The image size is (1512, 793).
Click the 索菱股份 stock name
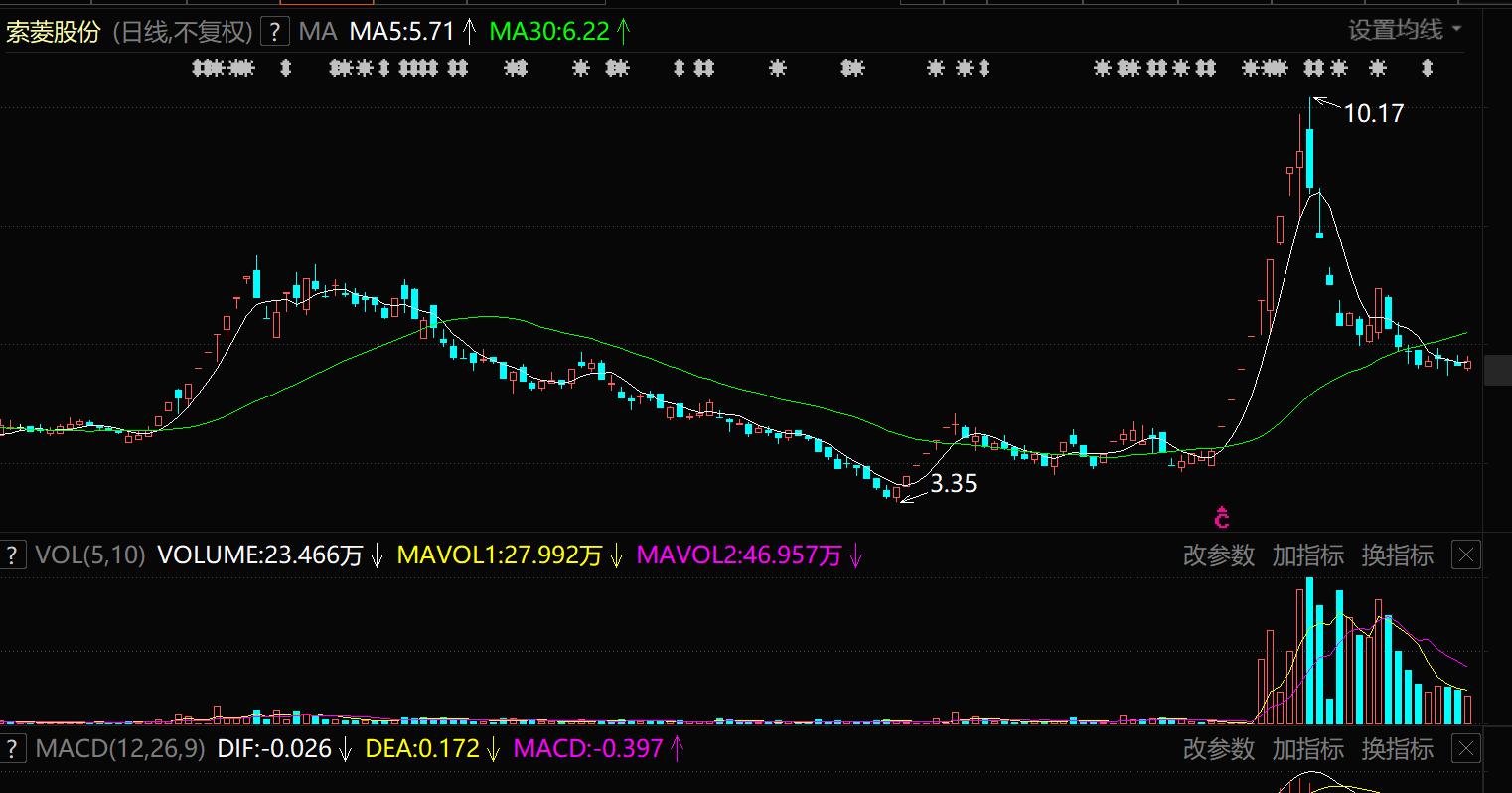coord(54,32)
